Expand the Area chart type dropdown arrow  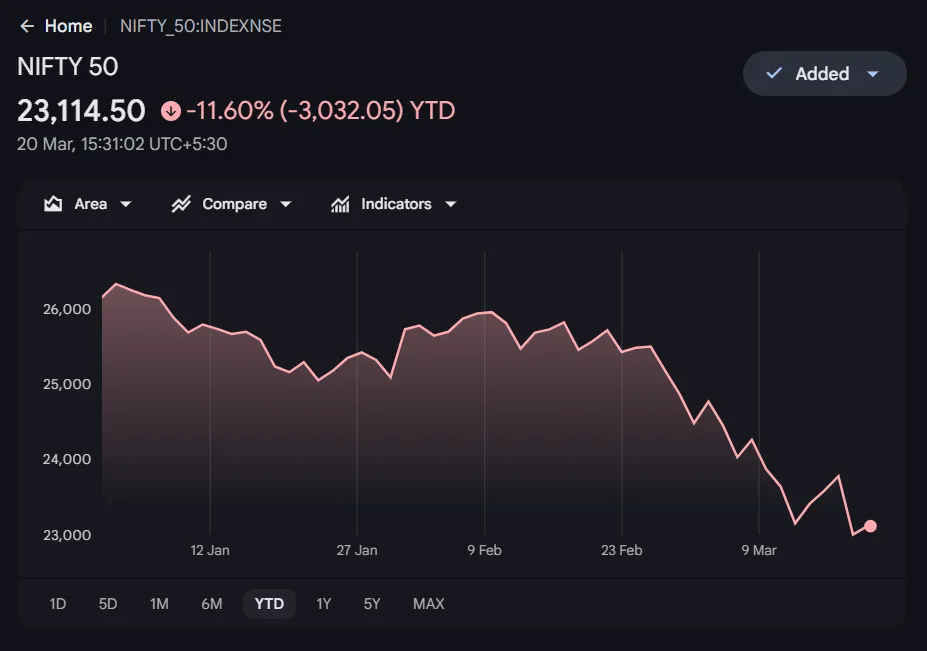(126, 204)
